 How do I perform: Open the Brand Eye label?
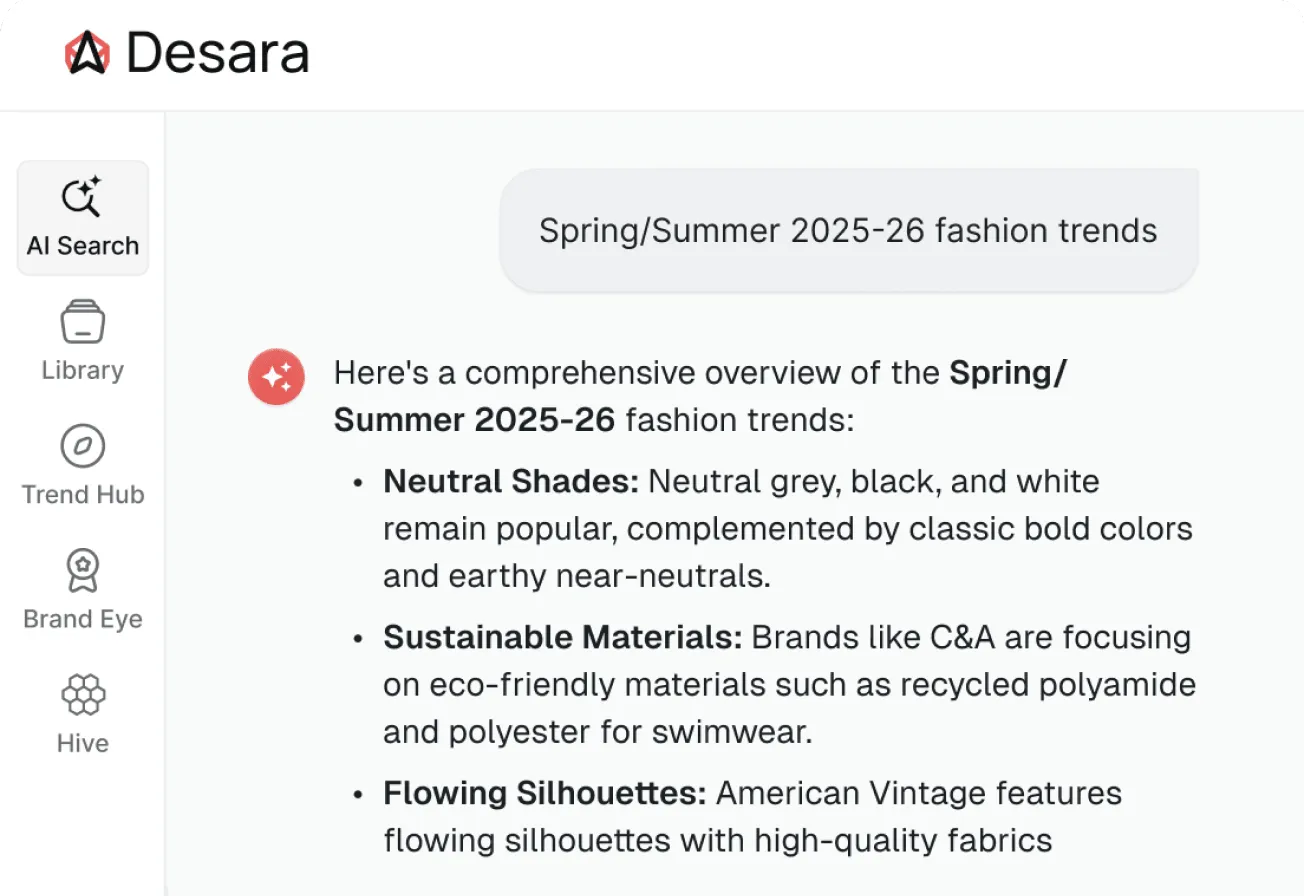[83, 619]
